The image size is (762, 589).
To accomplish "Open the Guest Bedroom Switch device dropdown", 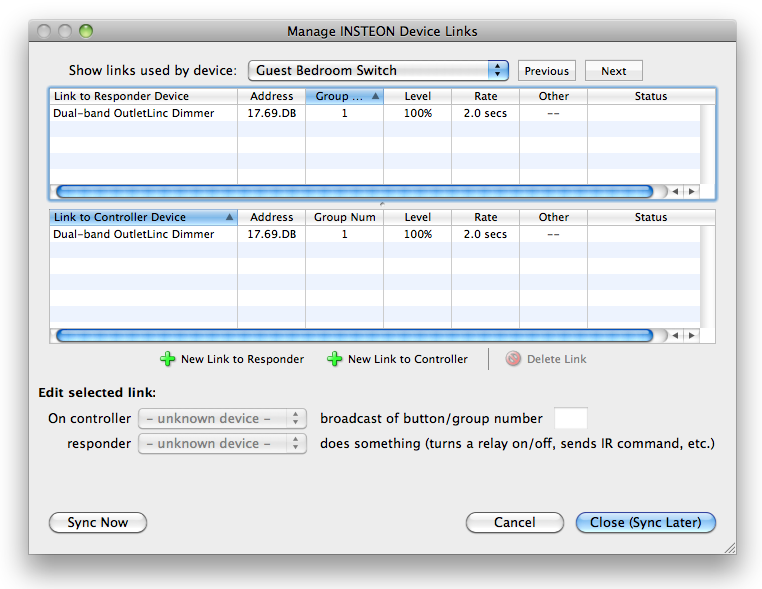I will coord(378,70).
